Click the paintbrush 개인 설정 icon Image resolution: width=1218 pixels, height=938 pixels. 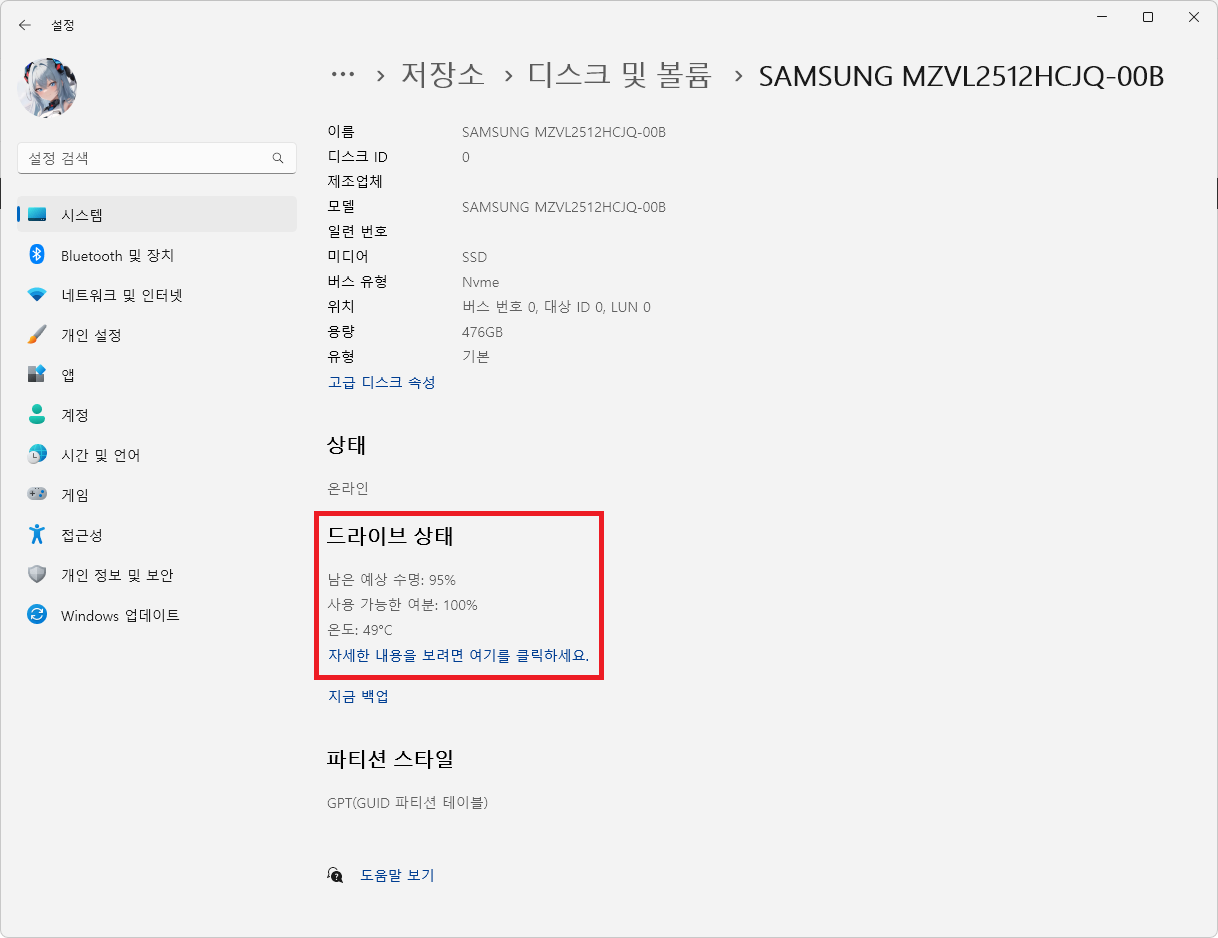[x=37, y=335]
